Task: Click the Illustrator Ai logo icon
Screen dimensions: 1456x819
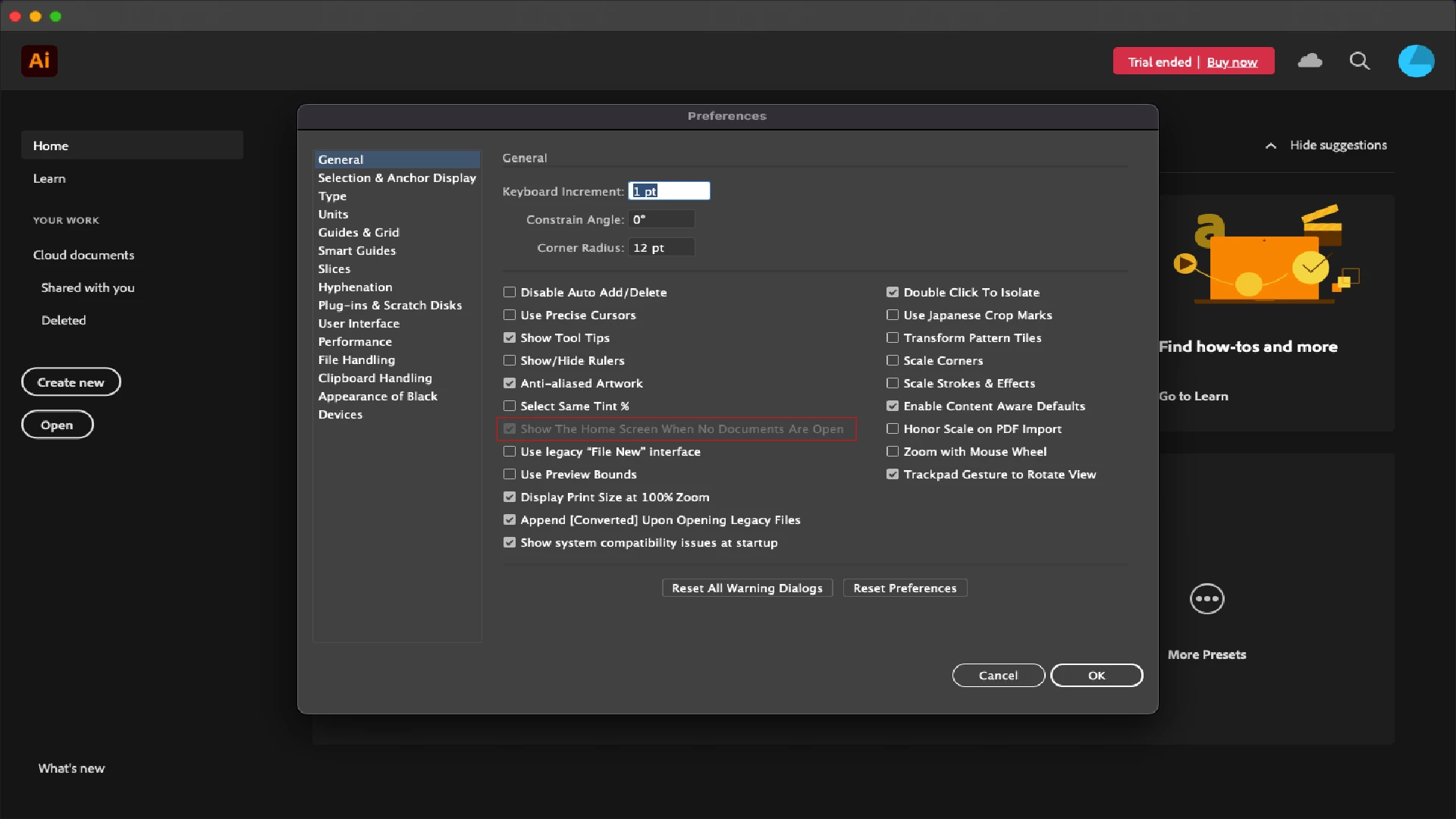Action: coord(39,61)
